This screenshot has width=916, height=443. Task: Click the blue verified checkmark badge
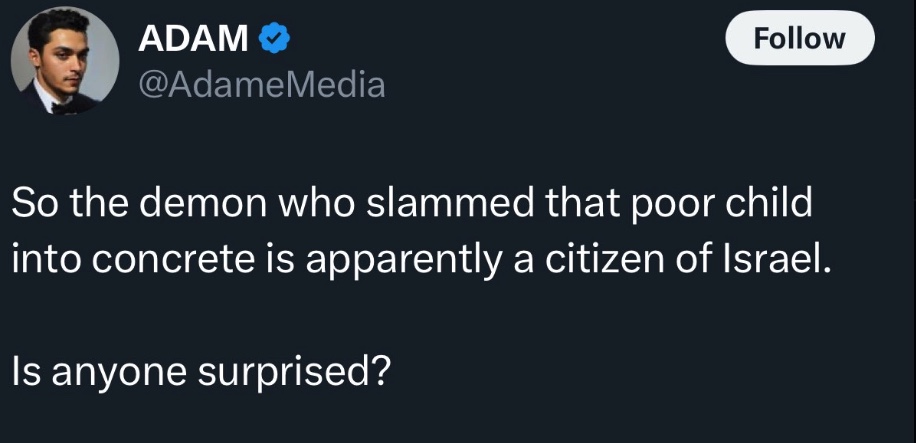click(273, 39)
